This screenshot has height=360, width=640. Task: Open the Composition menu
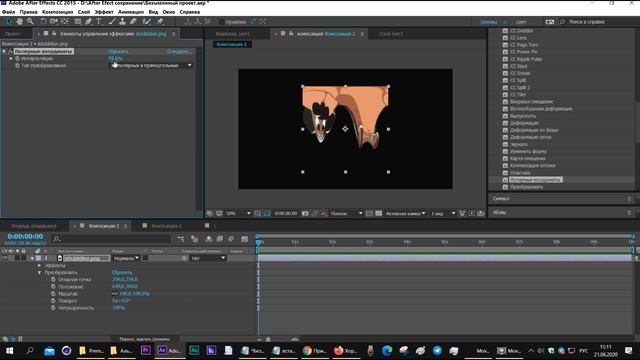tap(58, 12)
